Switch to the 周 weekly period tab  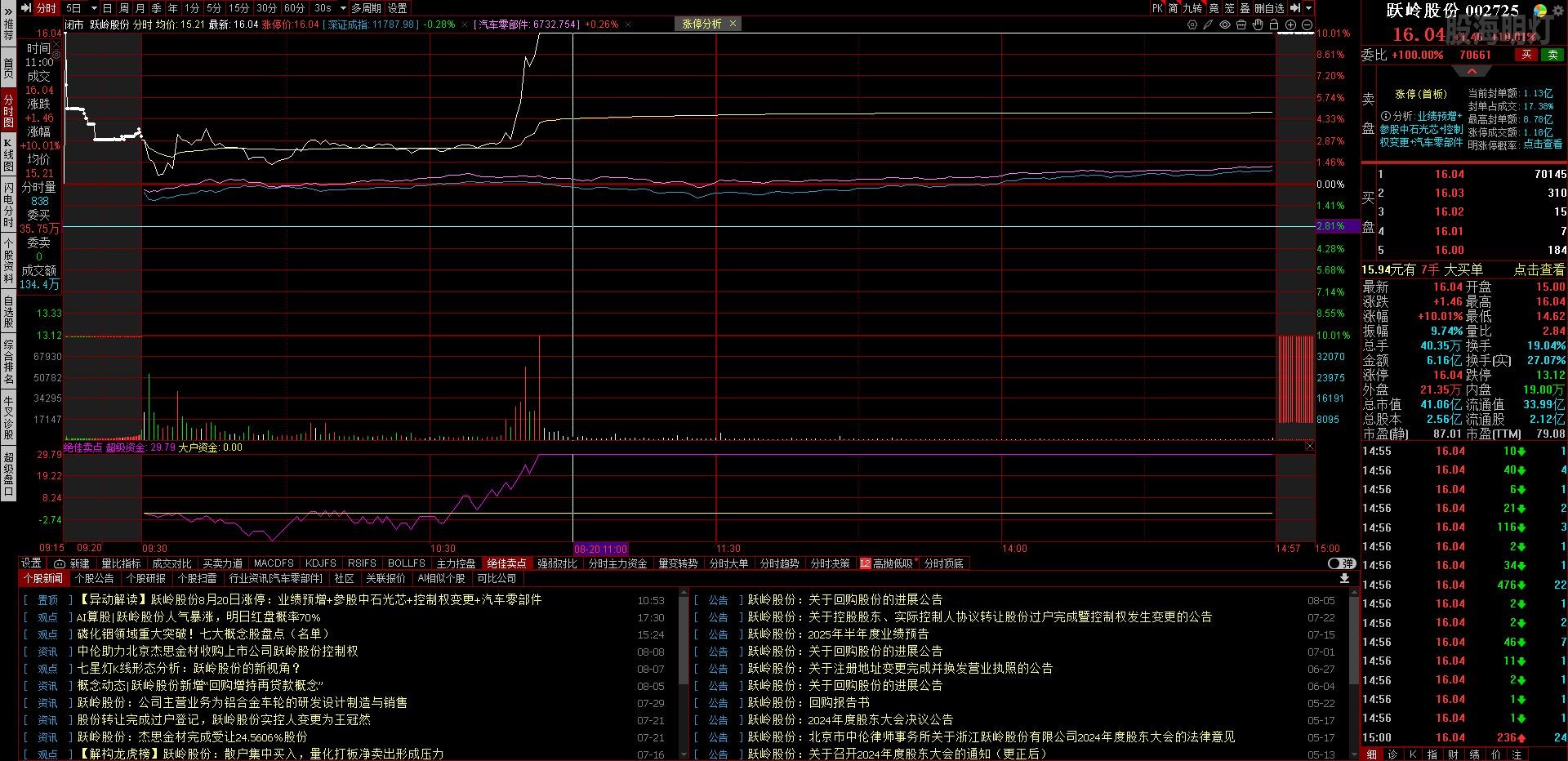click(123, 8)
